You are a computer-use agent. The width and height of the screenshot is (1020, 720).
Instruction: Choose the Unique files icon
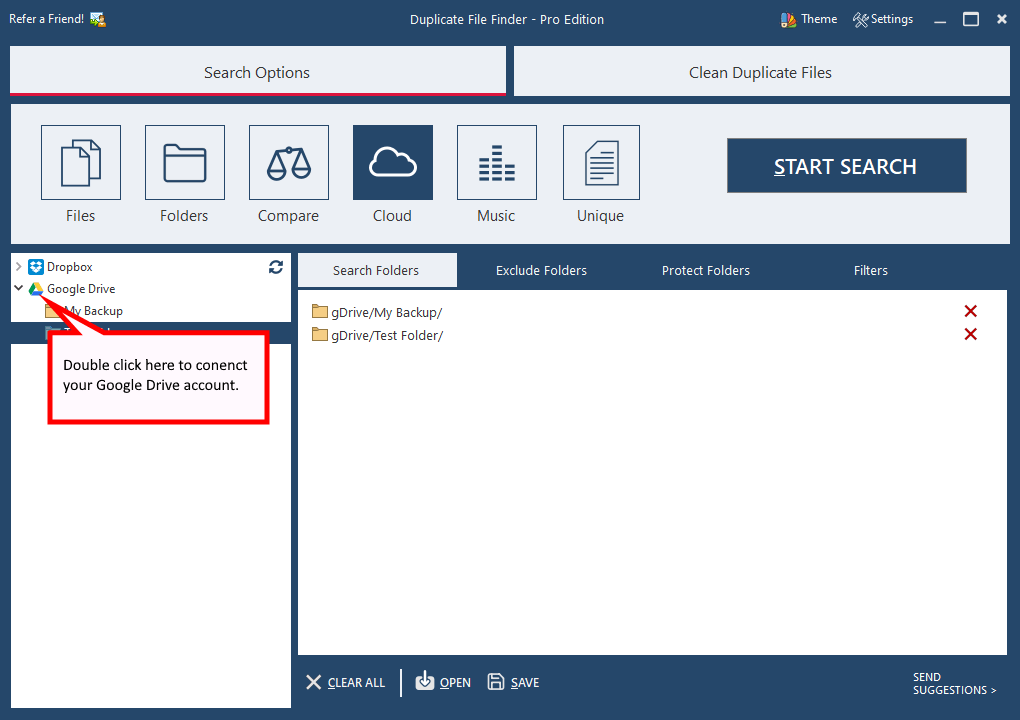click(x=601, y=163)
